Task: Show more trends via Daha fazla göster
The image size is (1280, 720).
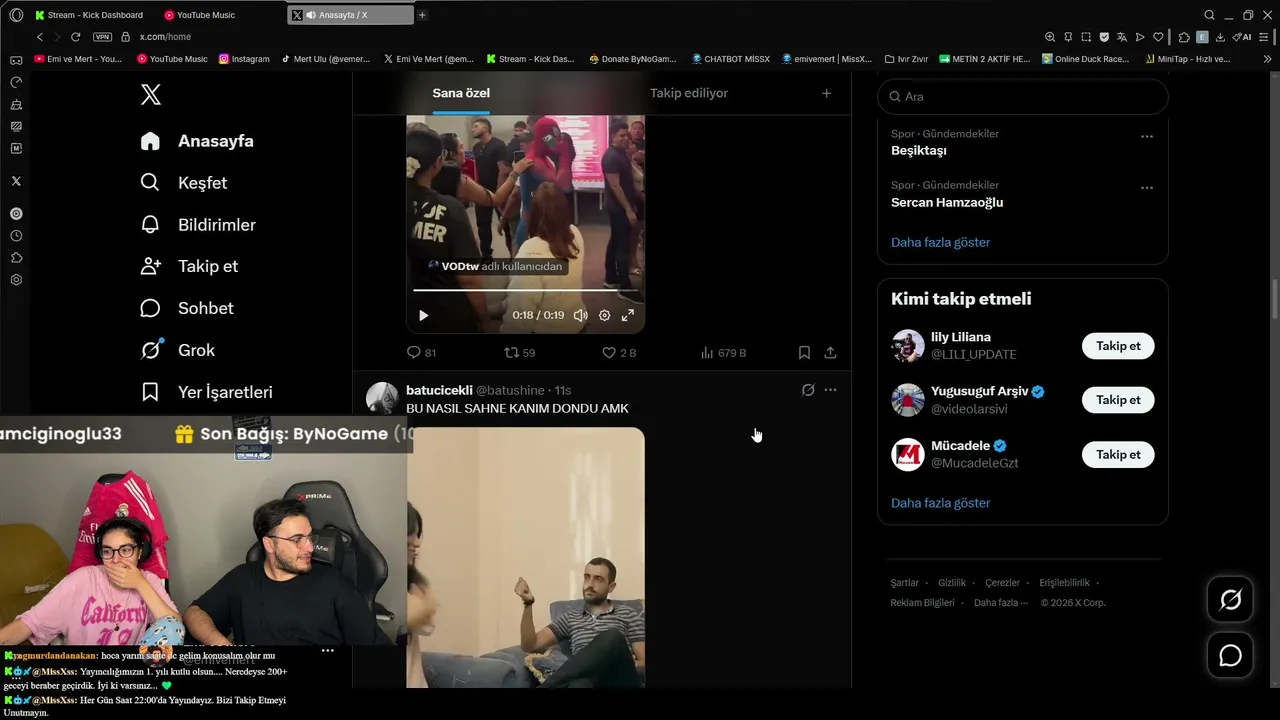Action: pos(941,242)
